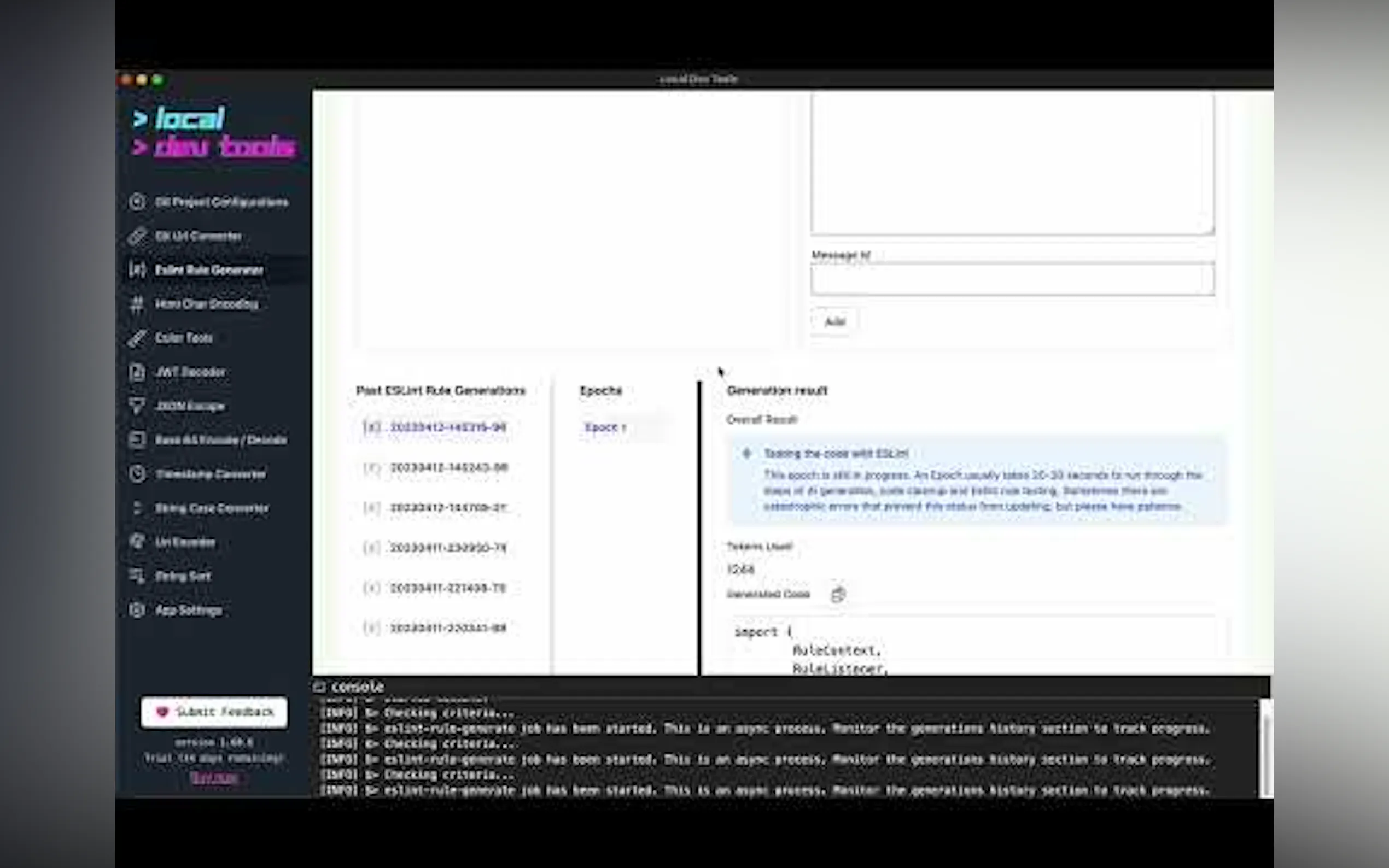
Task: Click the bracket icon beside generation 20230412-145243
Action: (371, 468)
